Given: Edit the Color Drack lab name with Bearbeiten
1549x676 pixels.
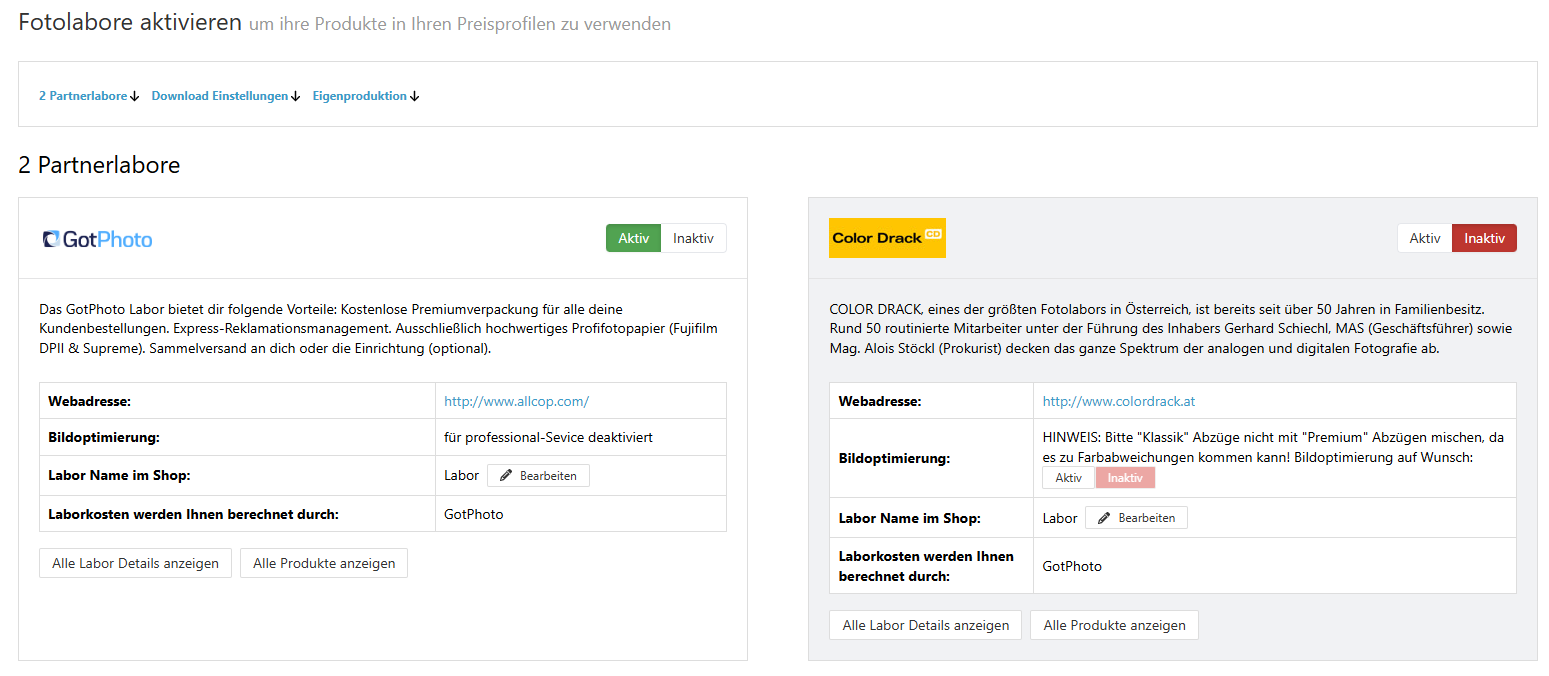Looking at the screenshot, I should click(x=1136, y=518).
